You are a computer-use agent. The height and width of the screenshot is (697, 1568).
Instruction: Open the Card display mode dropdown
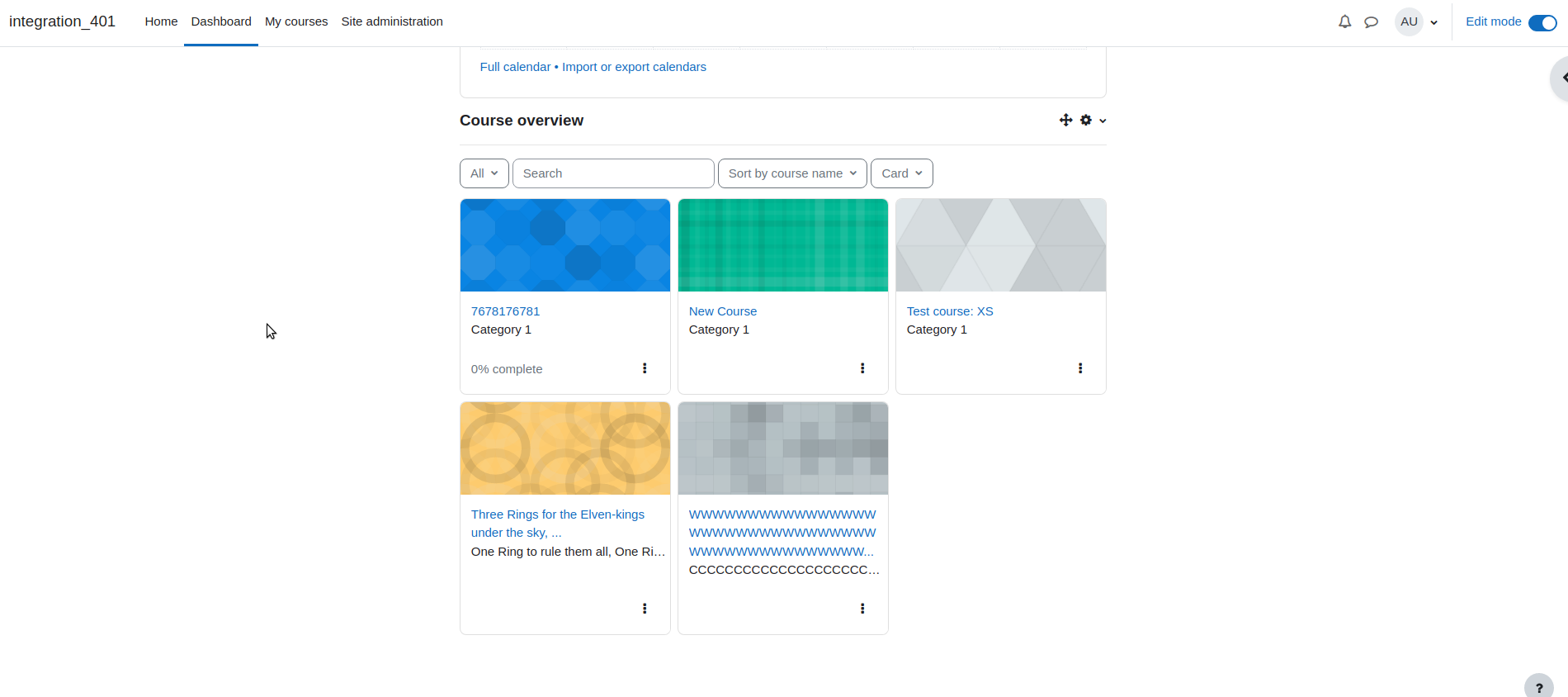902,173
